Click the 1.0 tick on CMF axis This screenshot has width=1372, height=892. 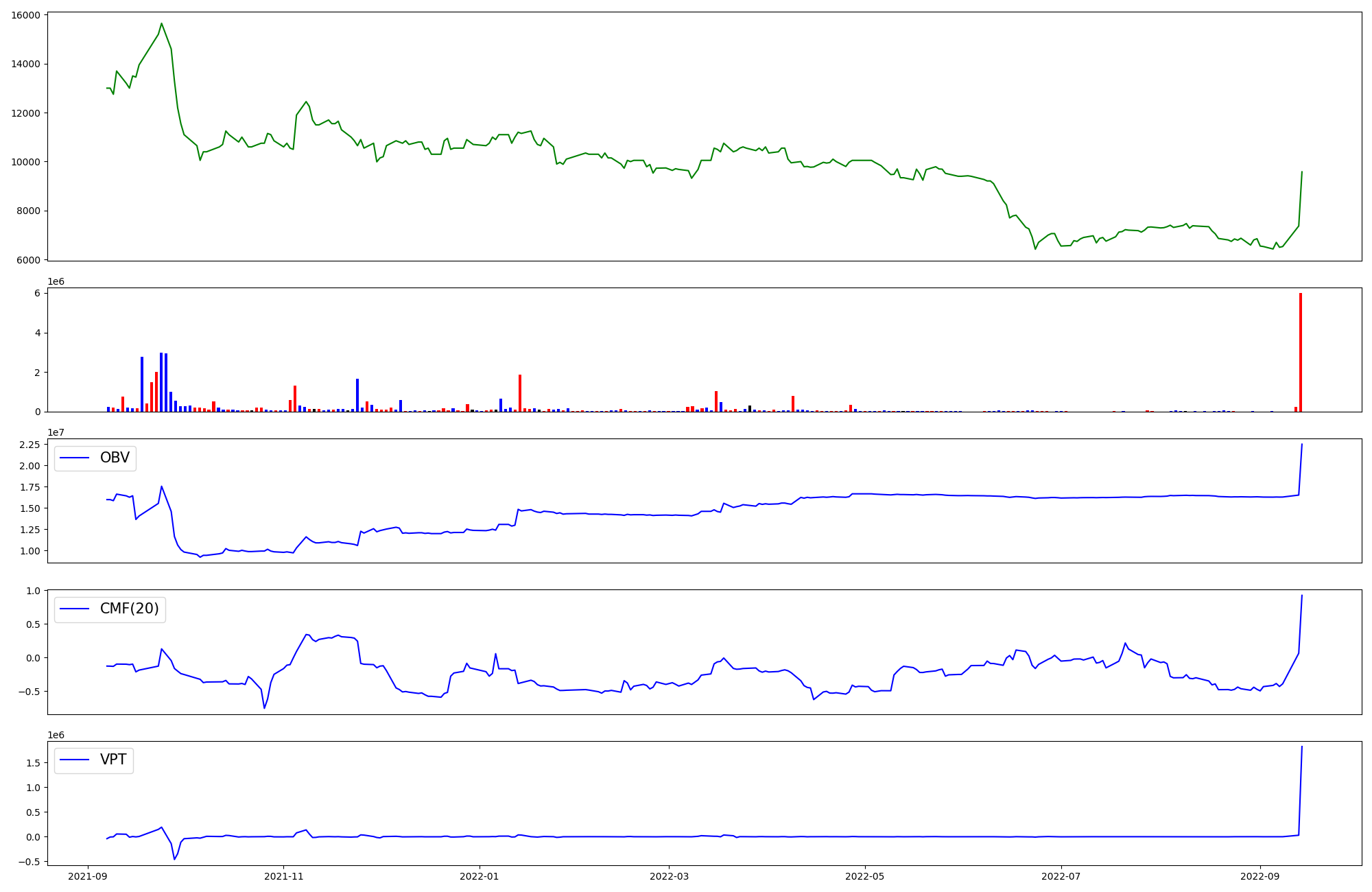click(33, 591)
